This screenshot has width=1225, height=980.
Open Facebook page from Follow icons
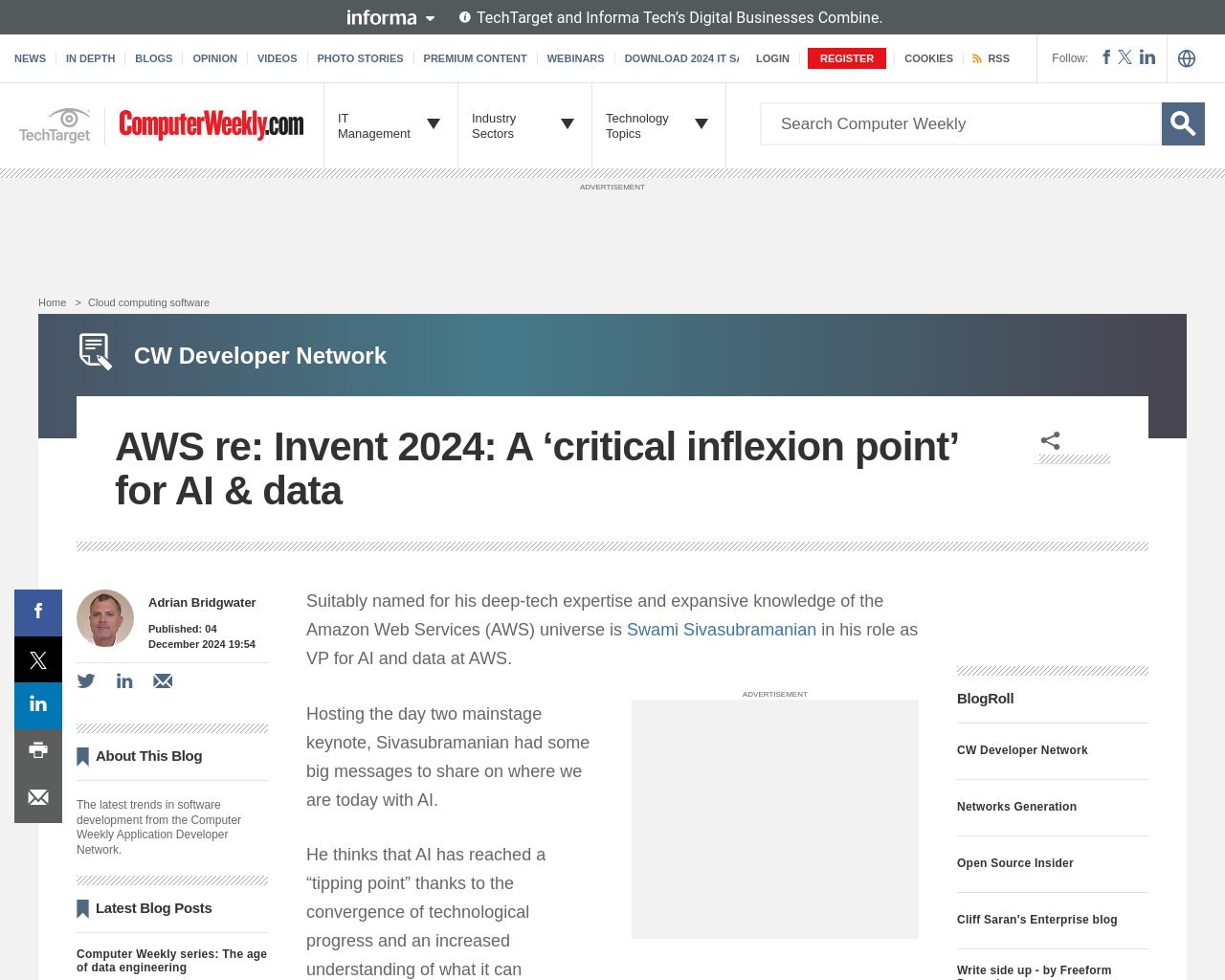pyautogui.click(x=1106, y=57)
